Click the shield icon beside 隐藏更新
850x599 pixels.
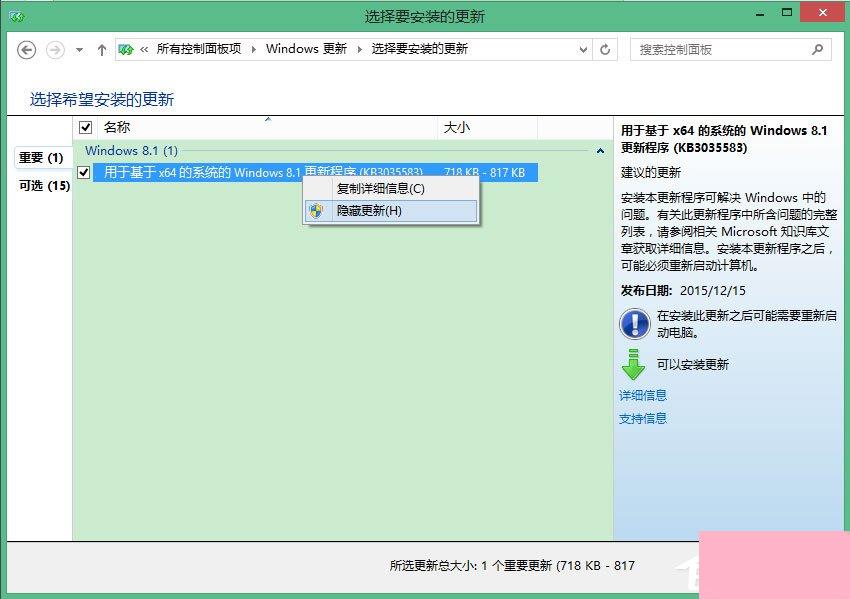317,211
